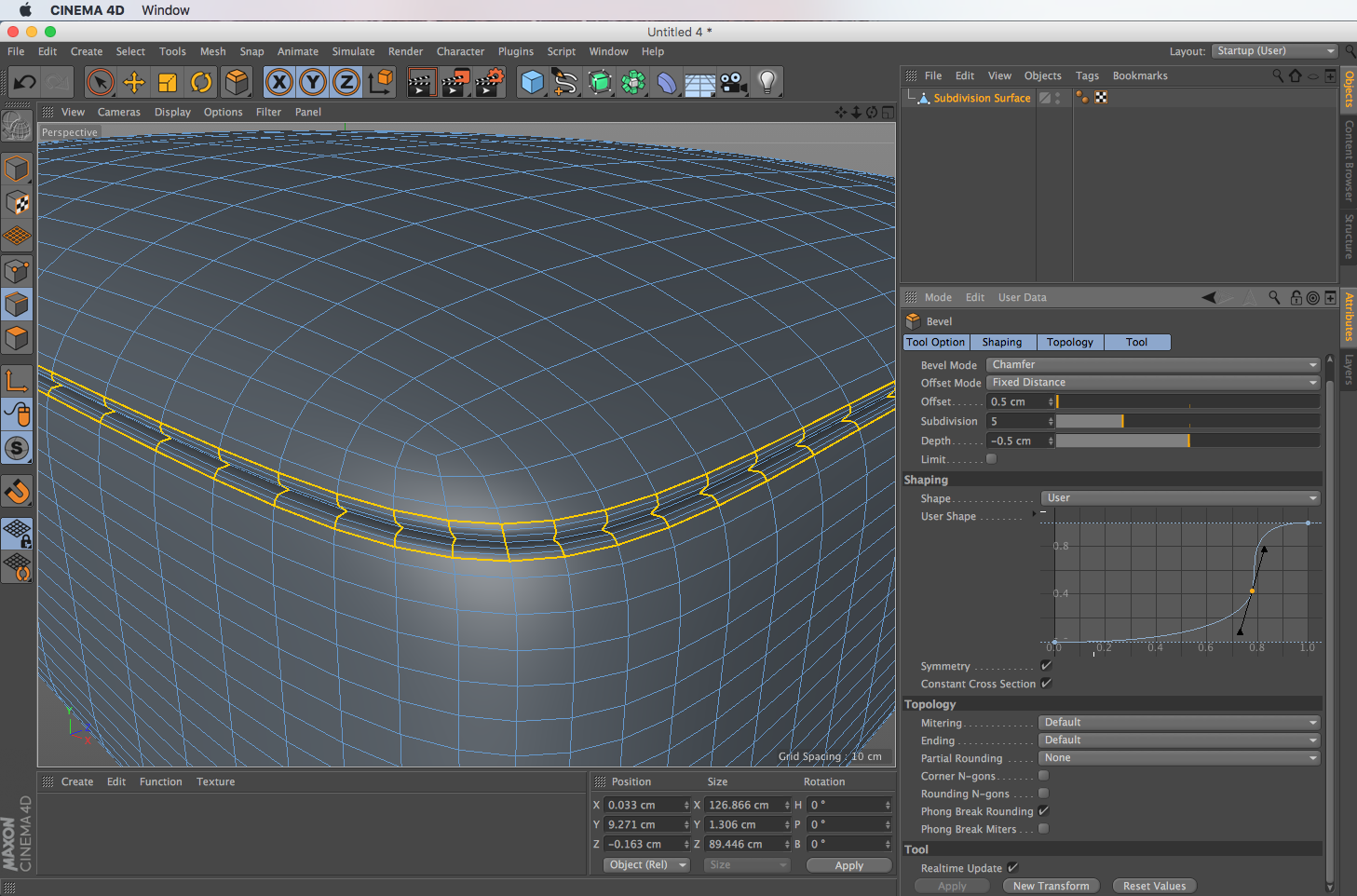Select the Move tool
Viewport: 1357px width, 896px height.
[134, 83]
